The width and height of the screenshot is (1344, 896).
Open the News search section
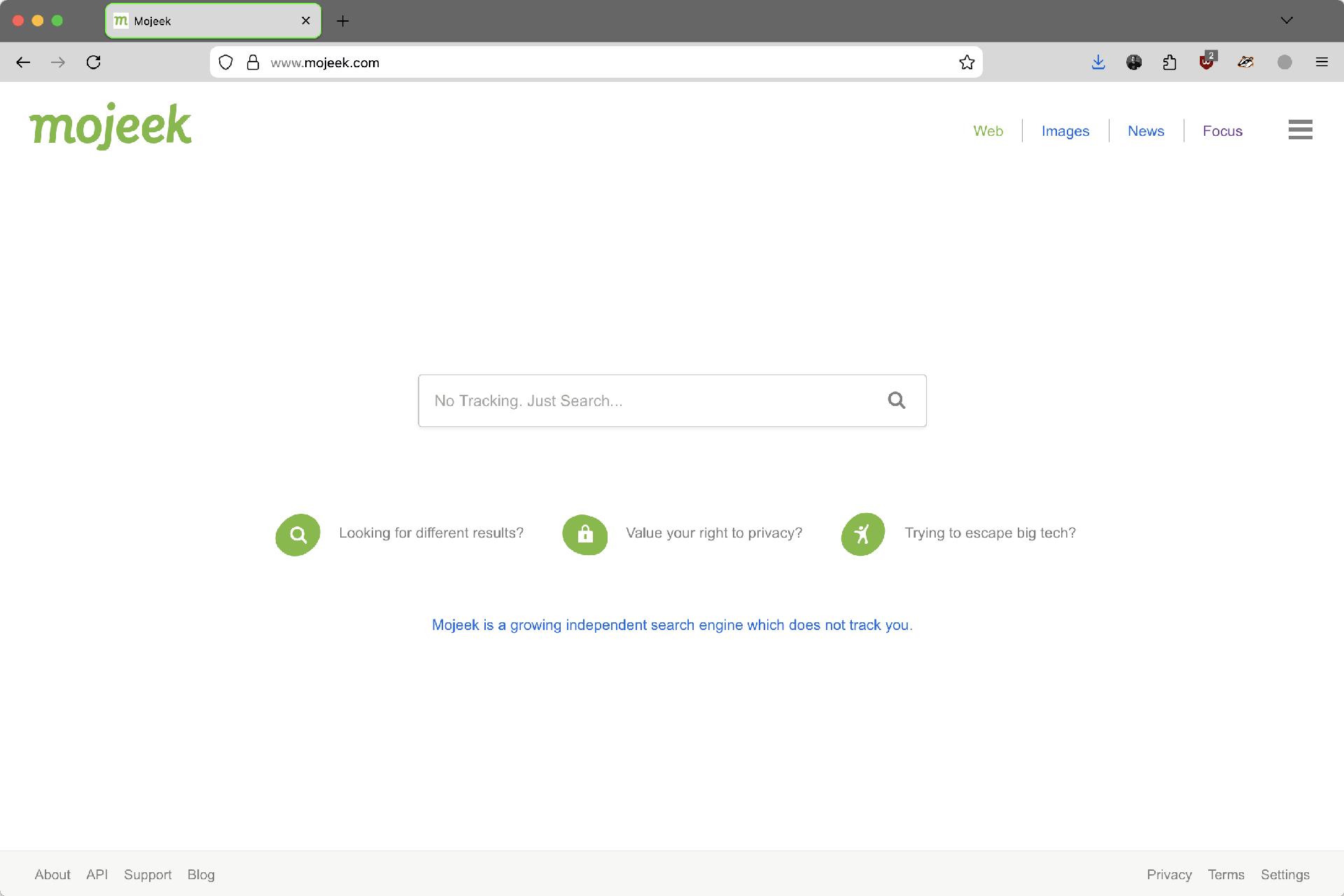1146,131
